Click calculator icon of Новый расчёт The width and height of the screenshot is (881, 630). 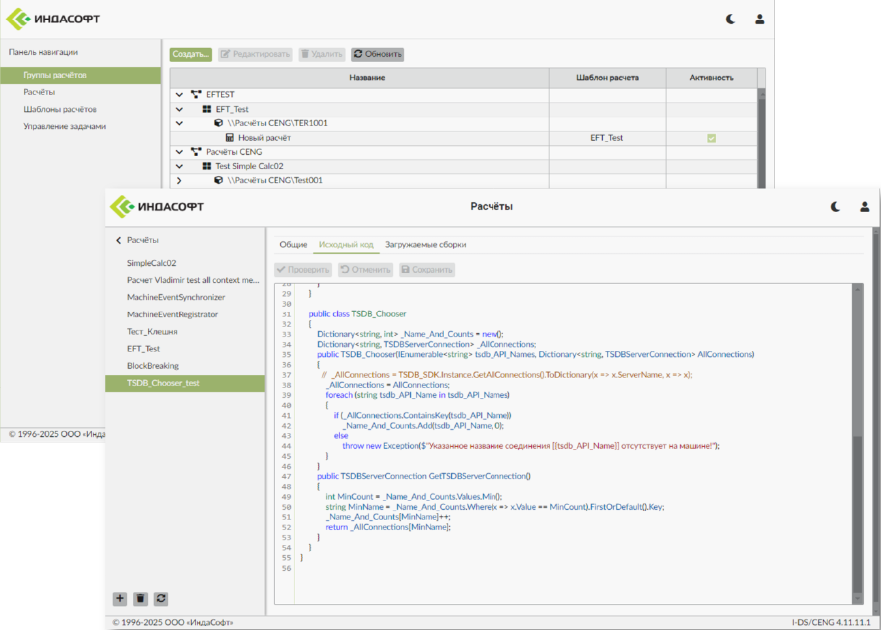tap(230, 138)
